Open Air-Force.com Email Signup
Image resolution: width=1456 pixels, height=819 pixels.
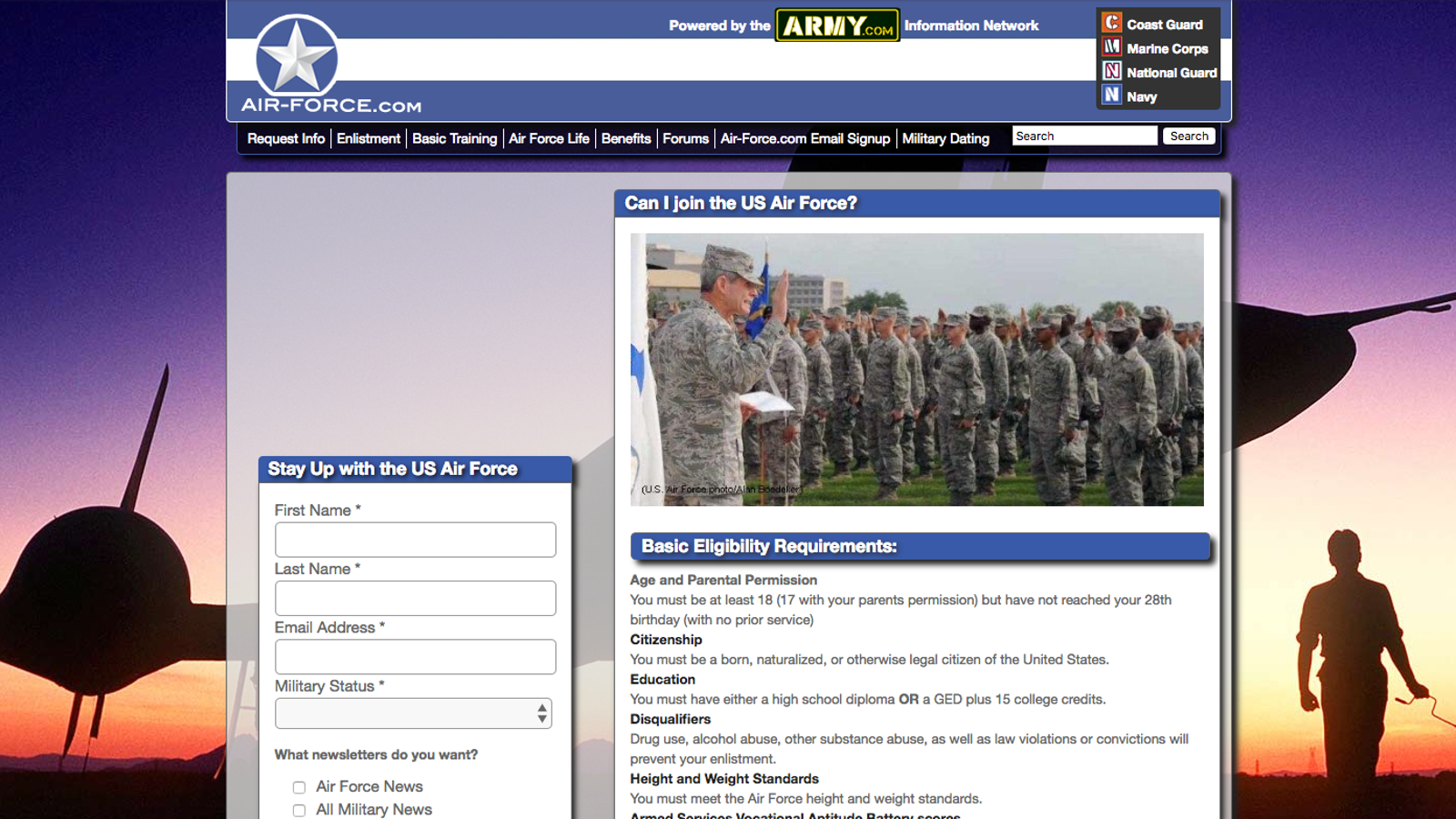click(805, 138)
